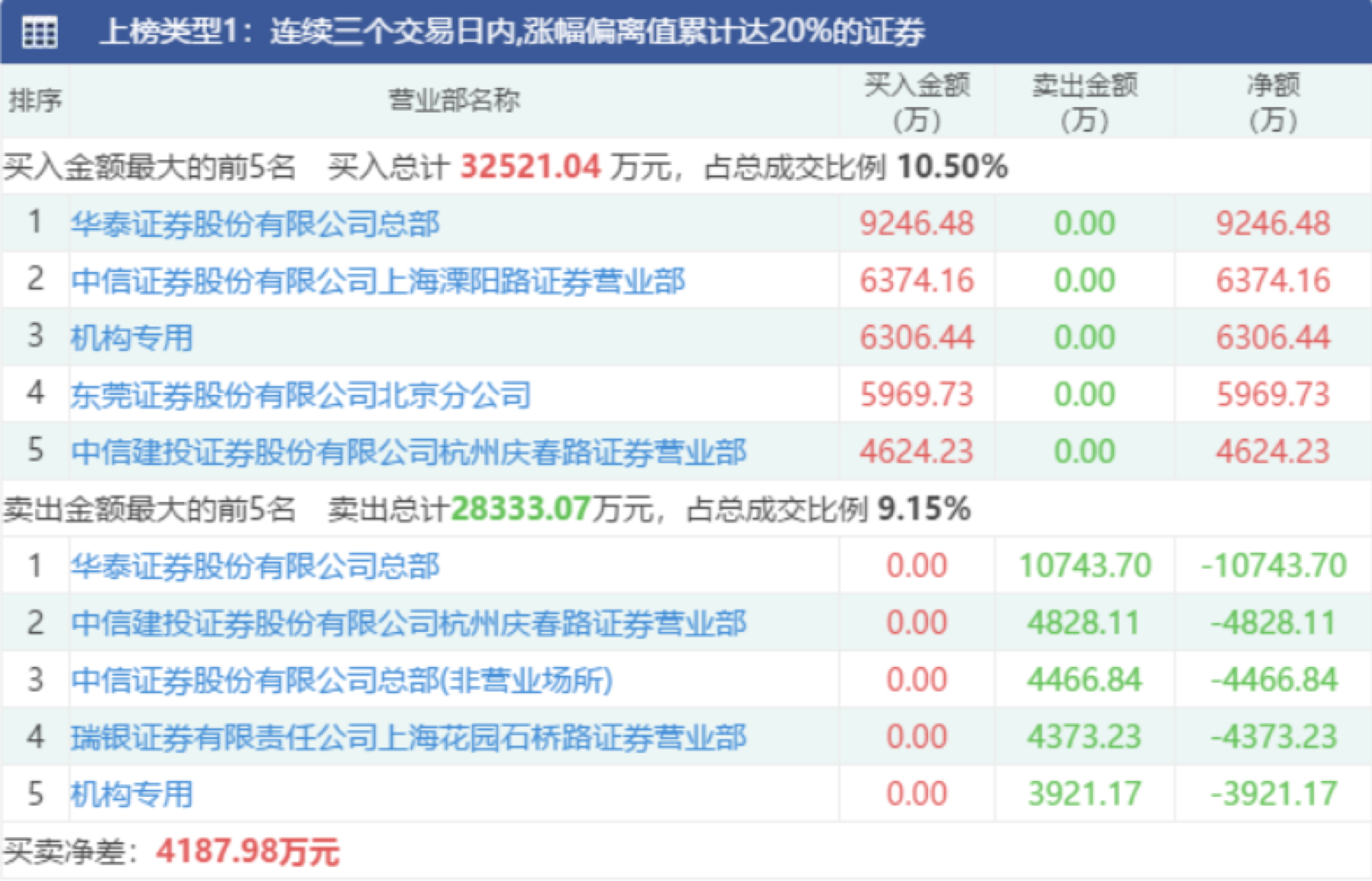Select the sell total 28333.07 figure
The height and width of the screenshot is (881, 1372).
[521, 509]
